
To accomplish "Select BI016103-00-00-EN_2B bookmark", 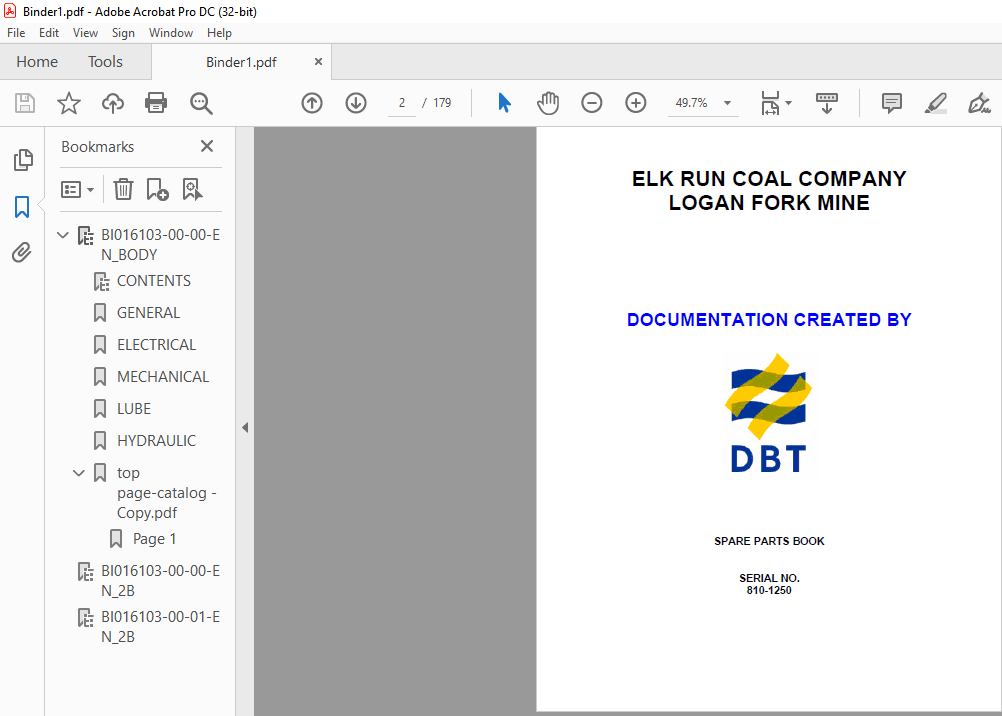I will 160,580.
